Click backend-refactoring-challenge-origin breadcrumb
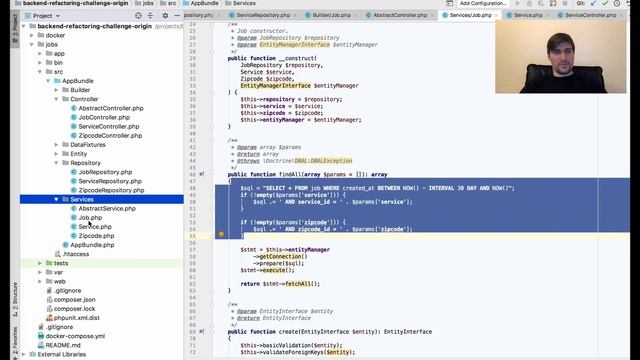Image resolution: width=640 pixels, height=360 pixels. click(71, 3)
